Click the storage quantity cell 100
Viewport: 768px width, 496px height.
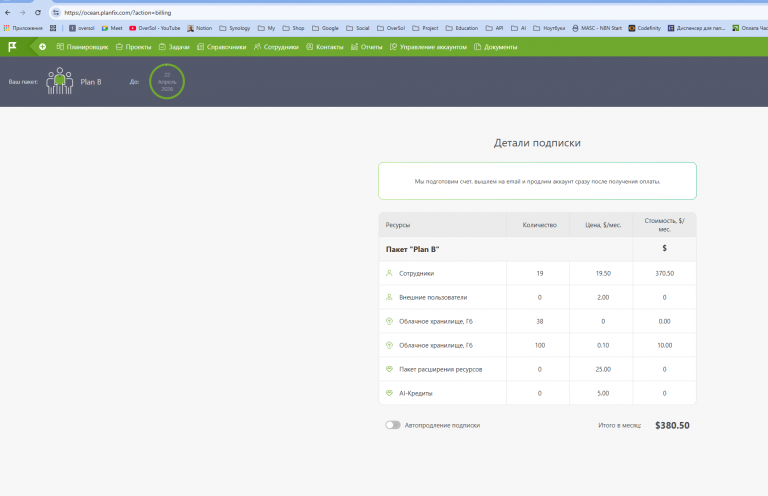(x=540, y=345)
